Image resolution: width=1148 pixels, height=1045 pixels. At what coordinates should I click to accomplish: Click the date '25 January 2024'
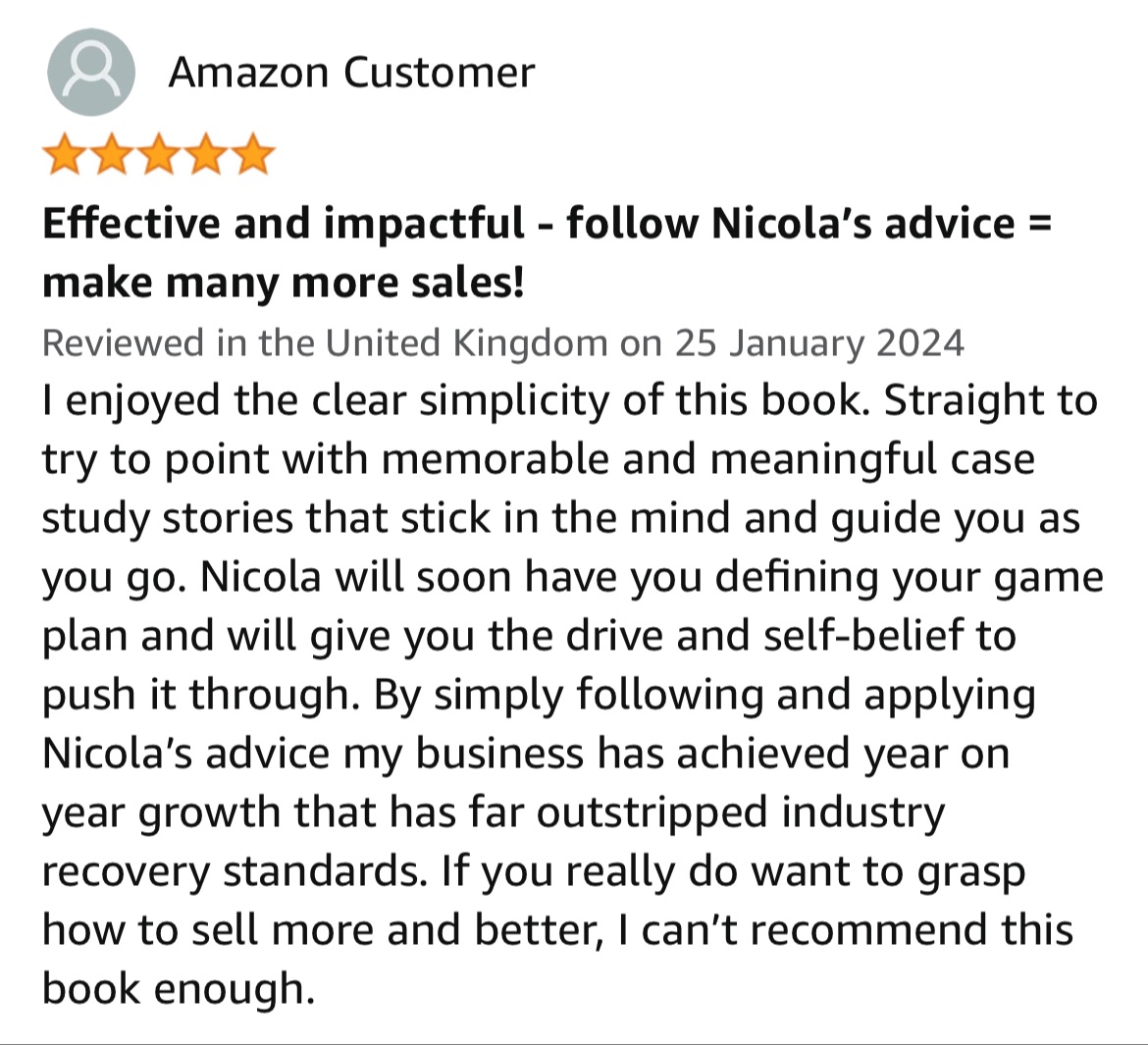(819, 342)
